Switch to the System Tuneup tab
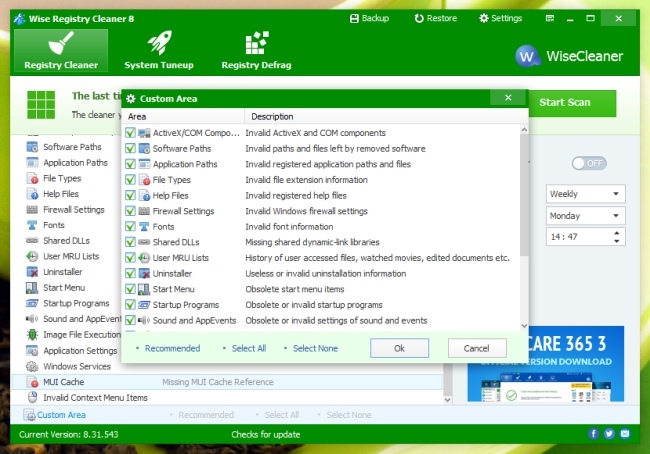650x454 pixels. pyautogui.click(x=159, y=50)
